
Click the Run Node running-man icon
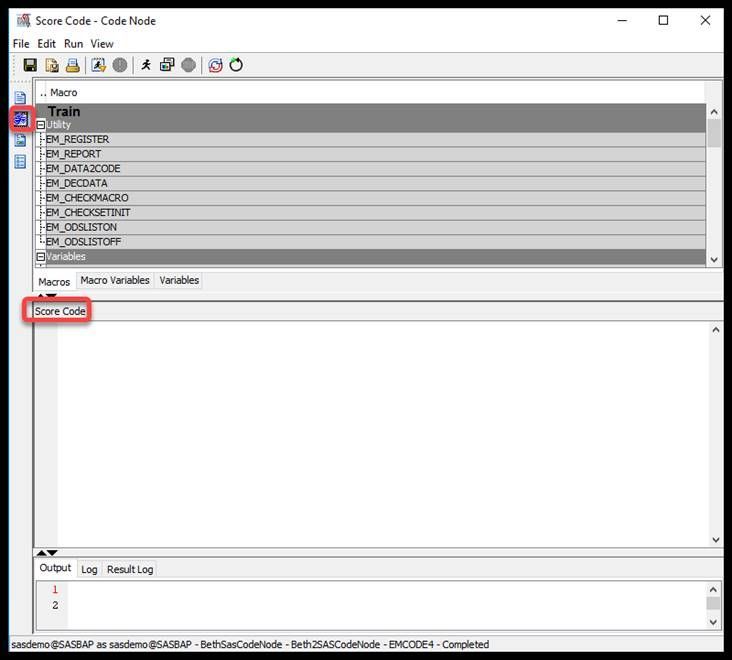click(146, 65)
